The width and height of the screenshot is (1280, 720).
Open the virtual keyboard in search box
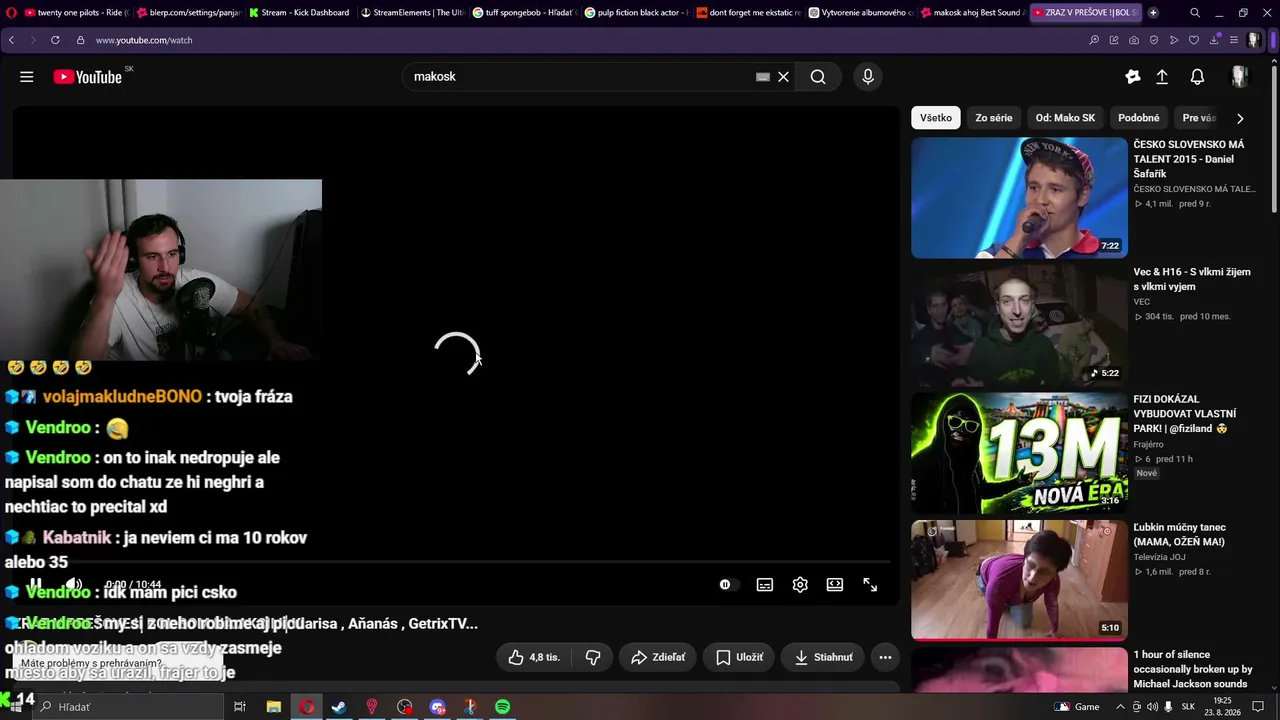tap(763, 77)
